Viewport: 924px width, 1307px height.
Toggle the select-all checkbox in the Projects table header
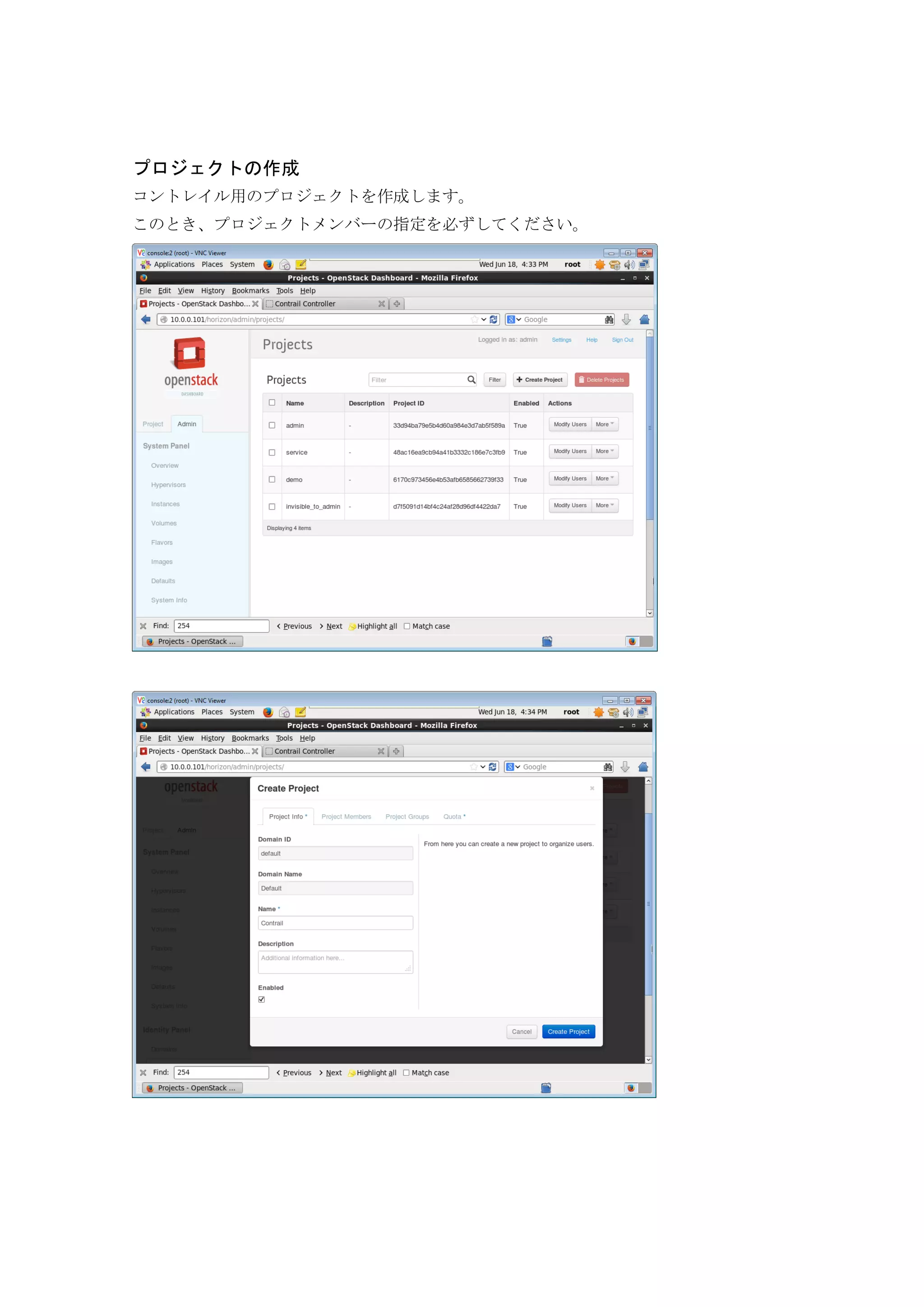pos(272,403)
